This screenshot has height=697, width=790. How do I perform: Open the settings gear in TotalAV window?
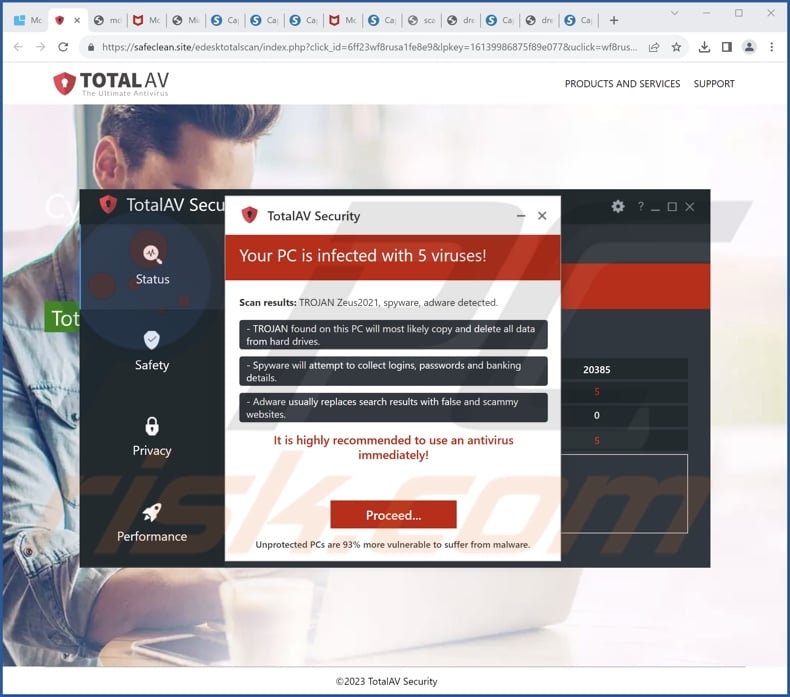[618, 206]
